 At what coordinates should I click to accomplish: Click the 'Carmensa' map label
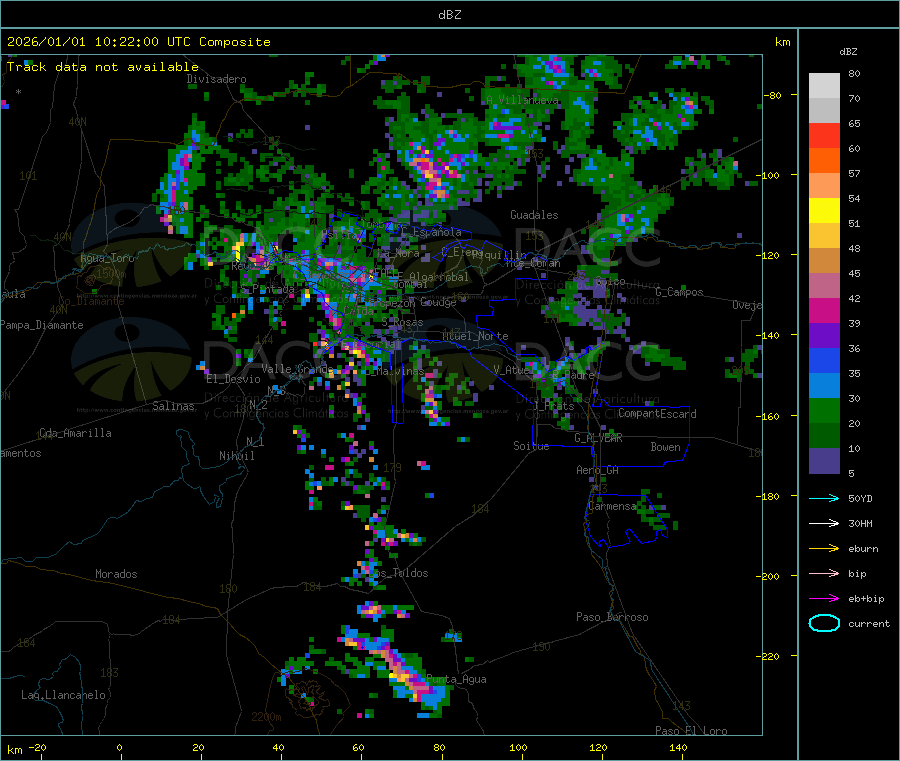tap(612, 506)
